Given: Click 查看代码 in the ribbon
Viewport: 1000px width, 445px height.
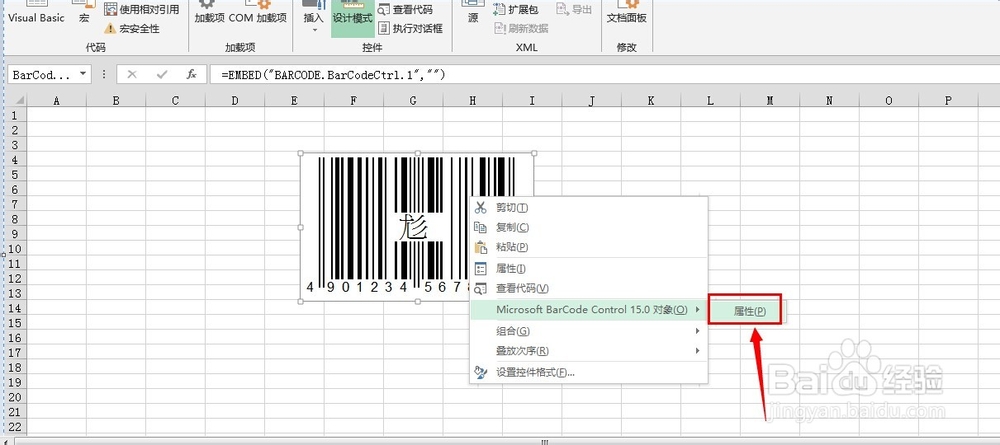Looking at the screenshot, I should 405,10.
